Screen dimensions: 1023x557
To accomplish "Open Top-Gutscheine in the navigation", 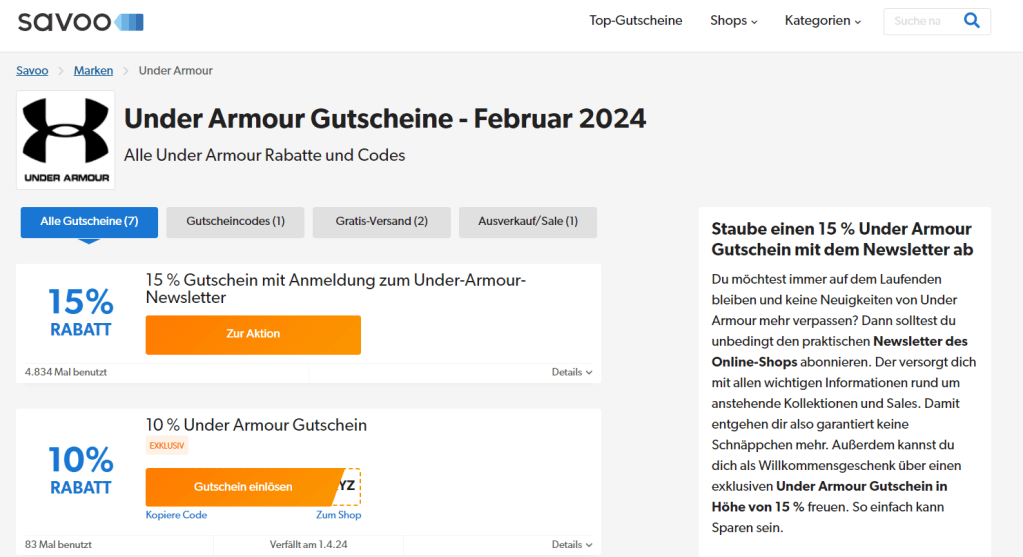I will pyautogui.click(x=635, y=21).
